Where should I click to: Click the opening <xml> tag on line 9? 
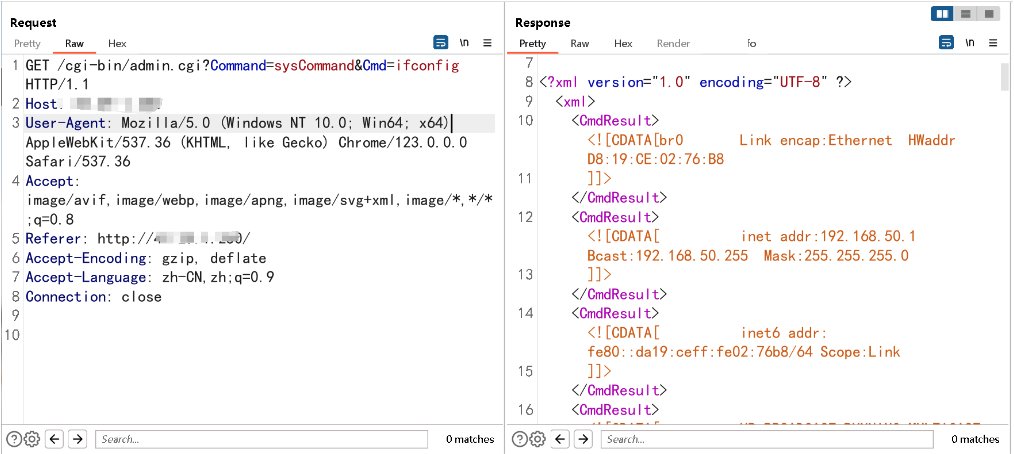click(x=575, y=102)
